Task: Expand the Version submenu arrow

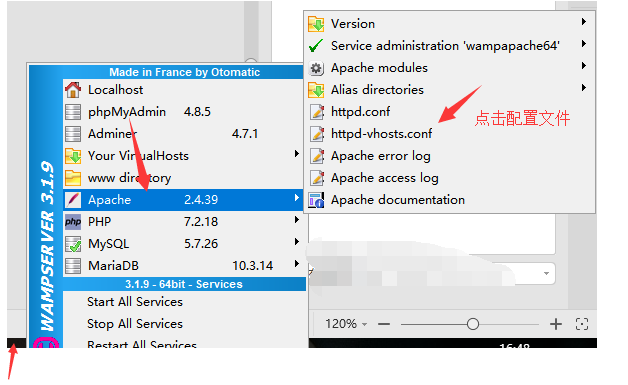Action: (x=584, y=22)
